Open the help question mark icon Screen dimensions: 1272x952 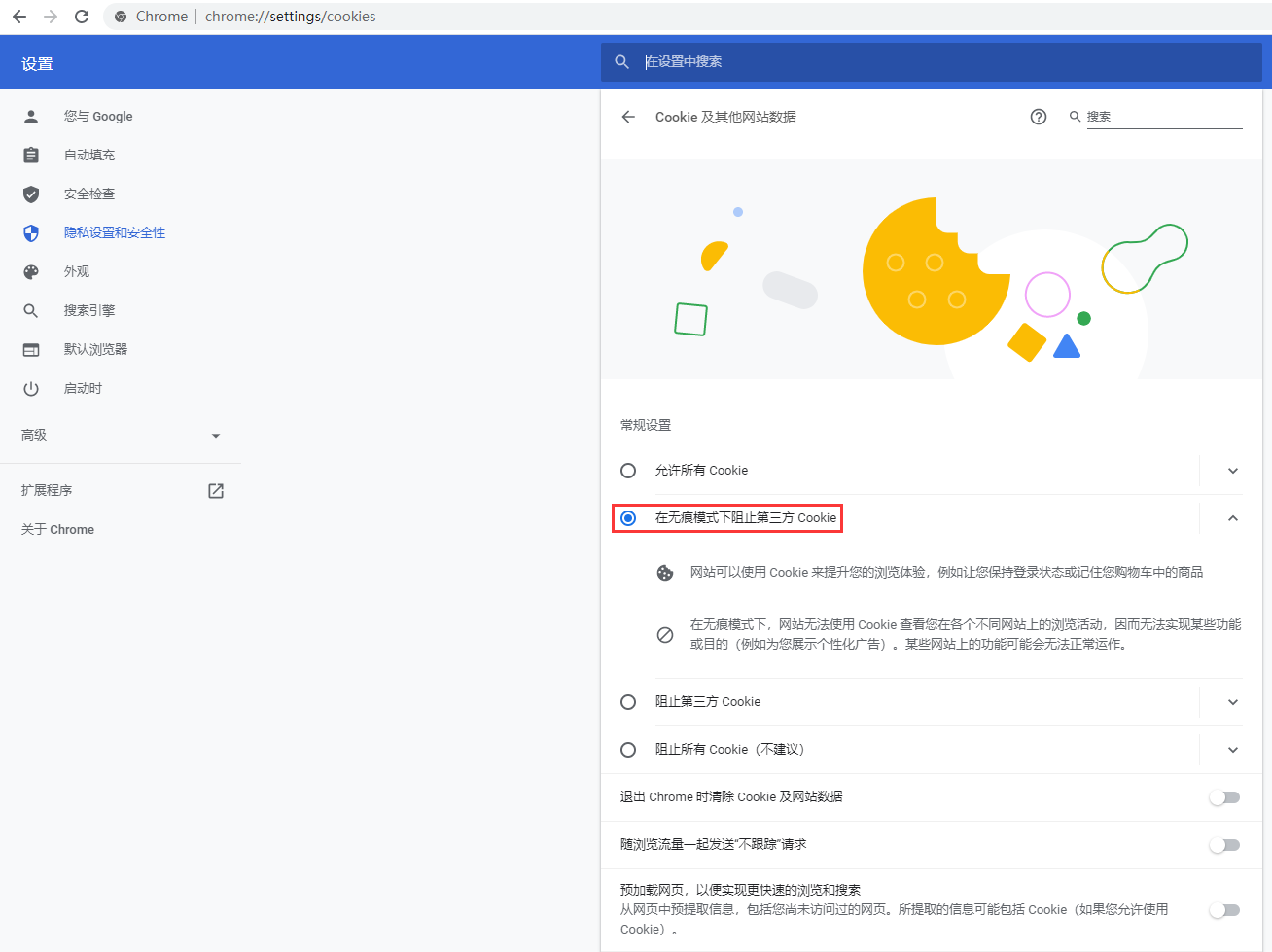point(1039,117)
